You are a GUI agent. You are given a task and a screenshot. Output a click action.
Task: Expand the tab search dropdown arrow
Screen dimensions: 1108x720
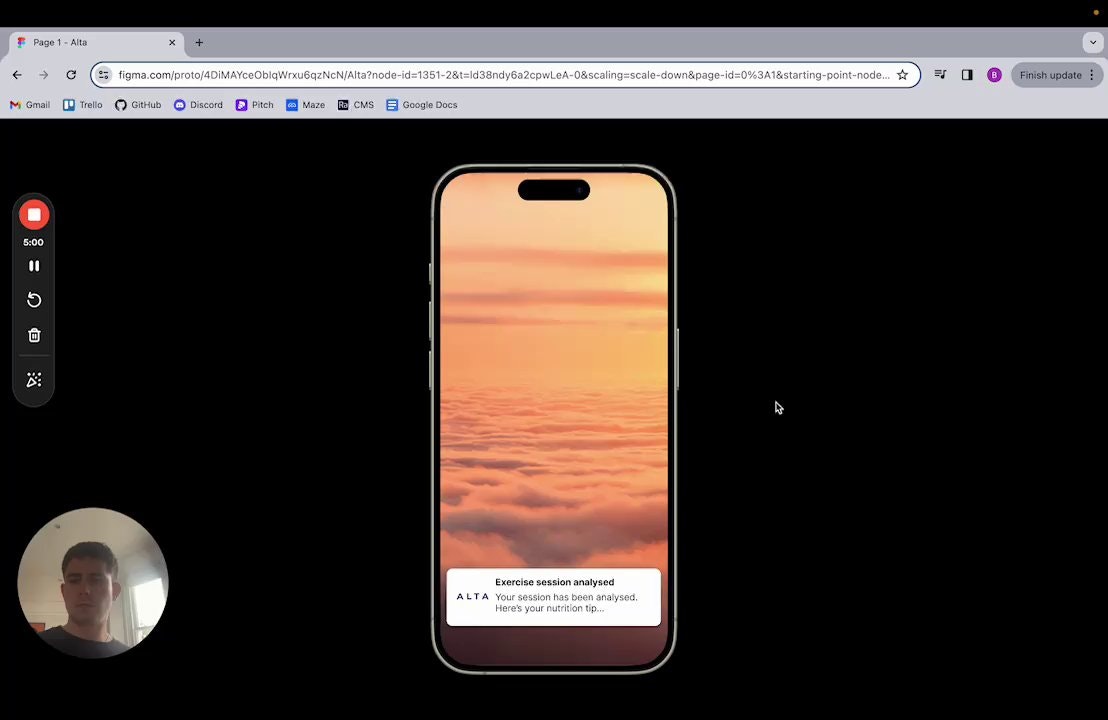point(1093,42)
